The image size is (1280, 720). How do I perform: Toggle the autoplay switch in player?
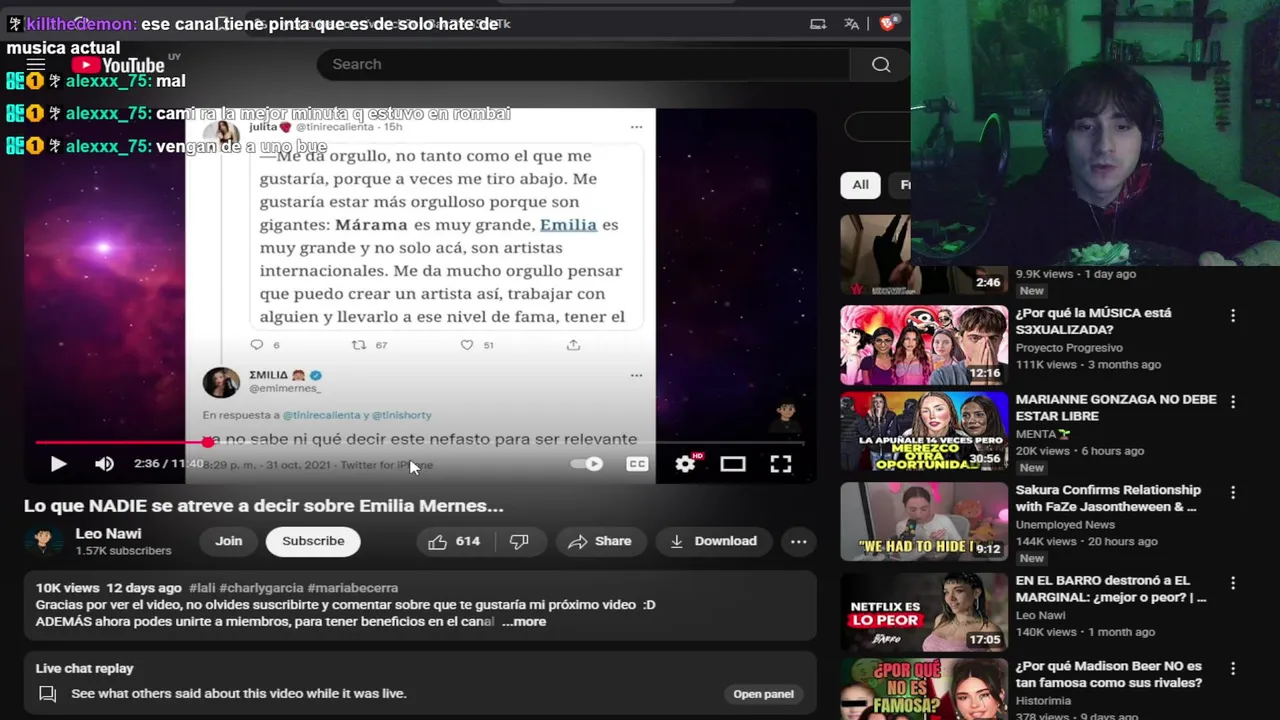pos(586,464)
